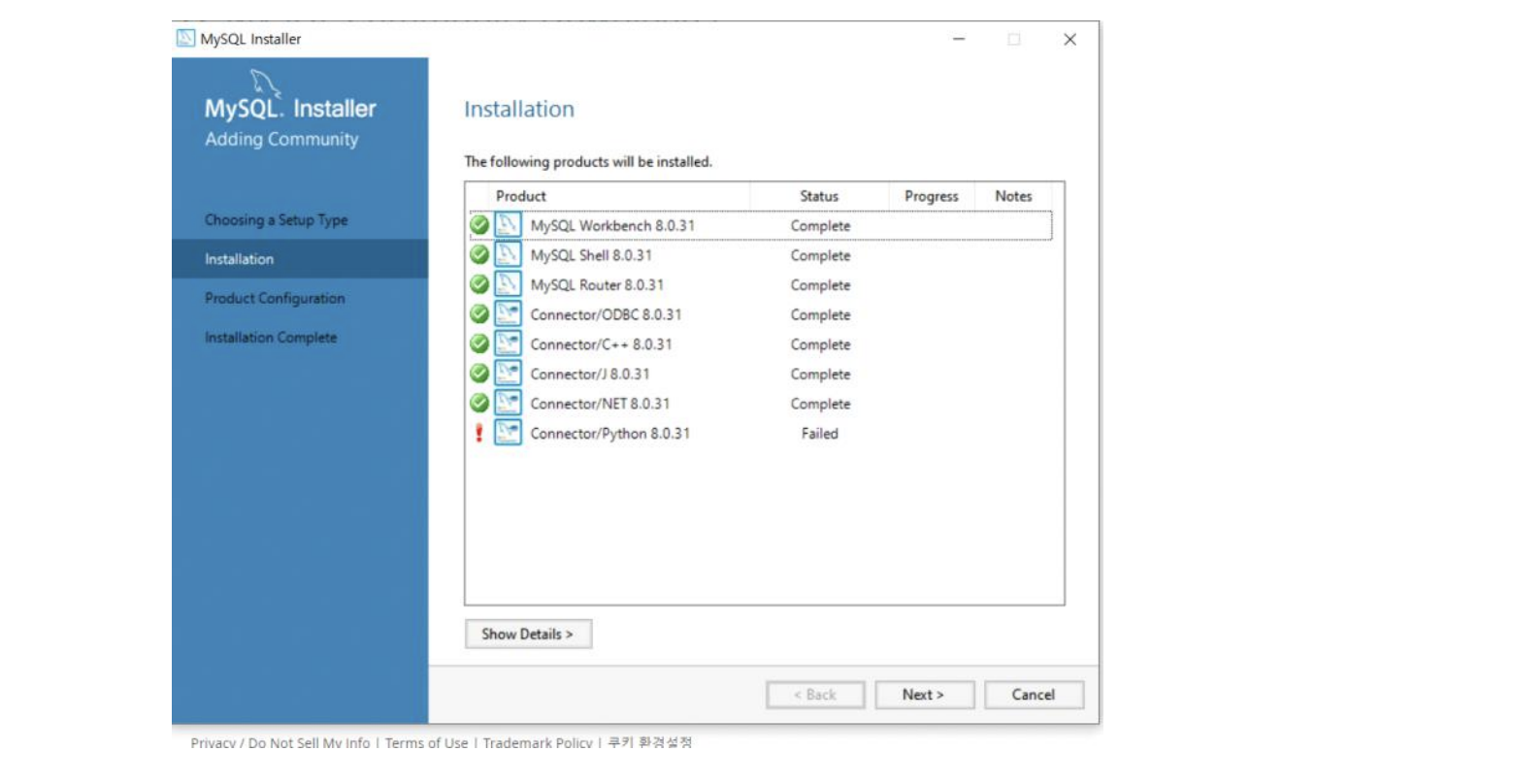Click the Next button
1514x784 pixels.
pos(924,695)
